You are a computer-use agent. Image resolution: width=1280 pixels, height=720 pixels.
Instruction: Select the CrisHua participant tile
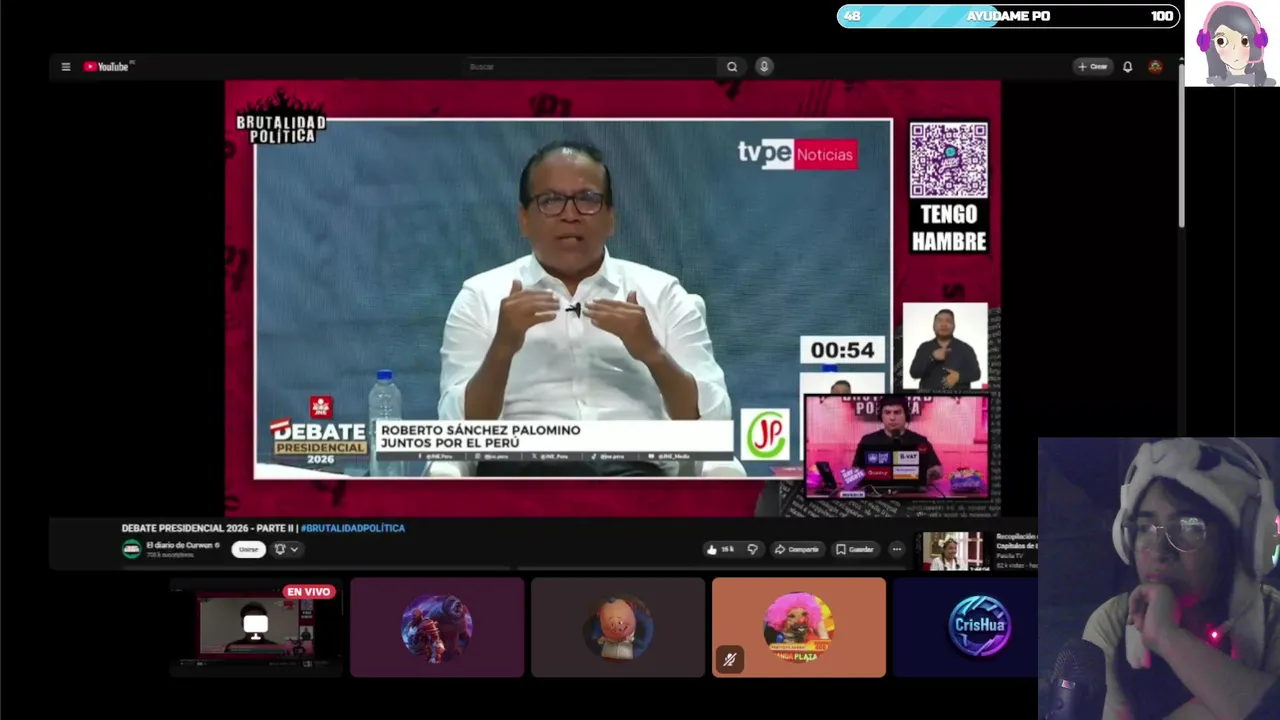965,627
